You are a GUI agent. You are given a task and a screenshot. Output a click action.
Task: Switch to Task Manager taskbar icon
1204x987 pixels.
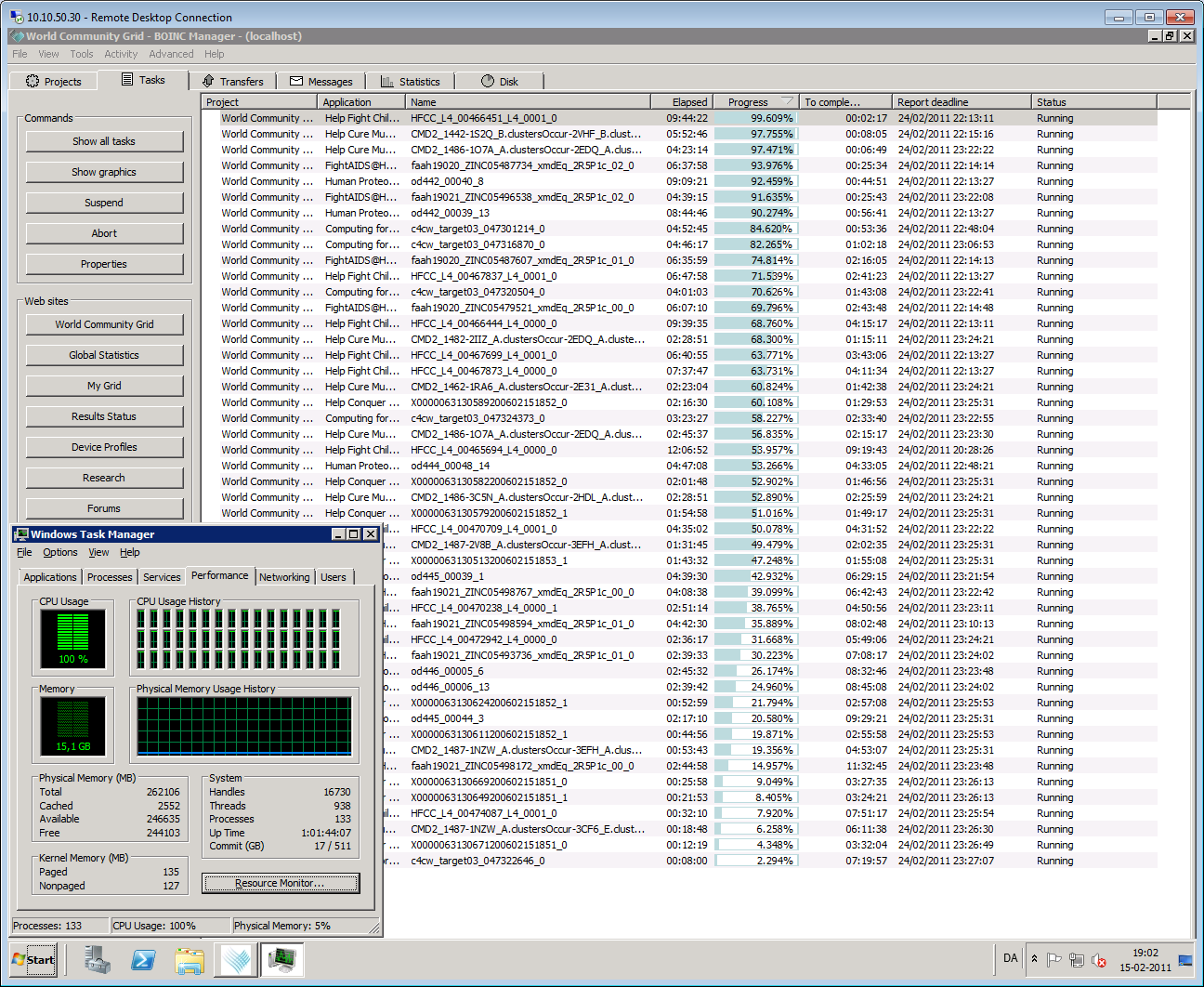click(282, 960)
